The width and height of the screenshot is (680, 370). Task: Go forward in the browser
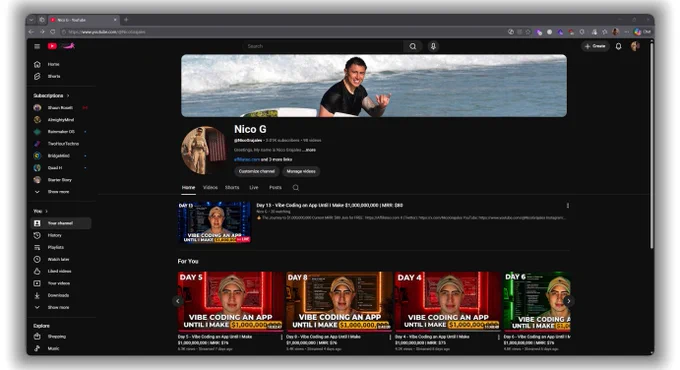pos(42,32)
